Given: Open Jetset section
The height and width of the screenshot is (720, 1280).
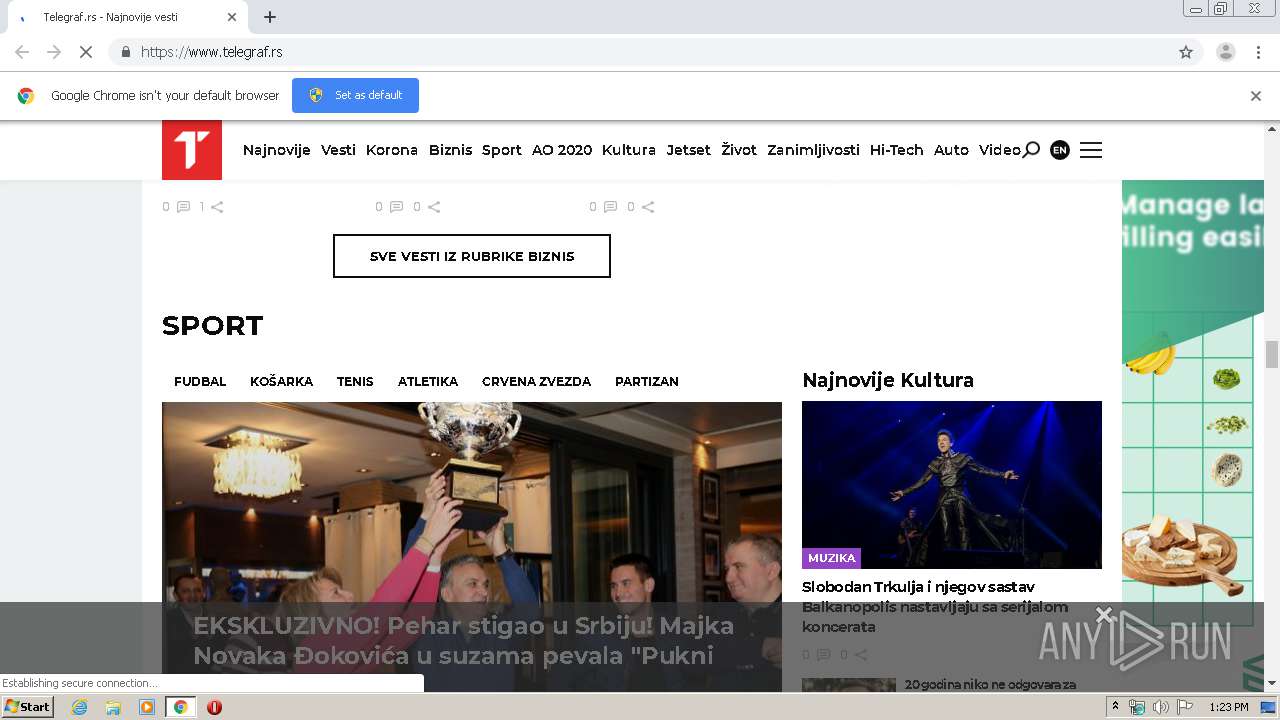Looking at the screenshot, I should tap(689, 150).
